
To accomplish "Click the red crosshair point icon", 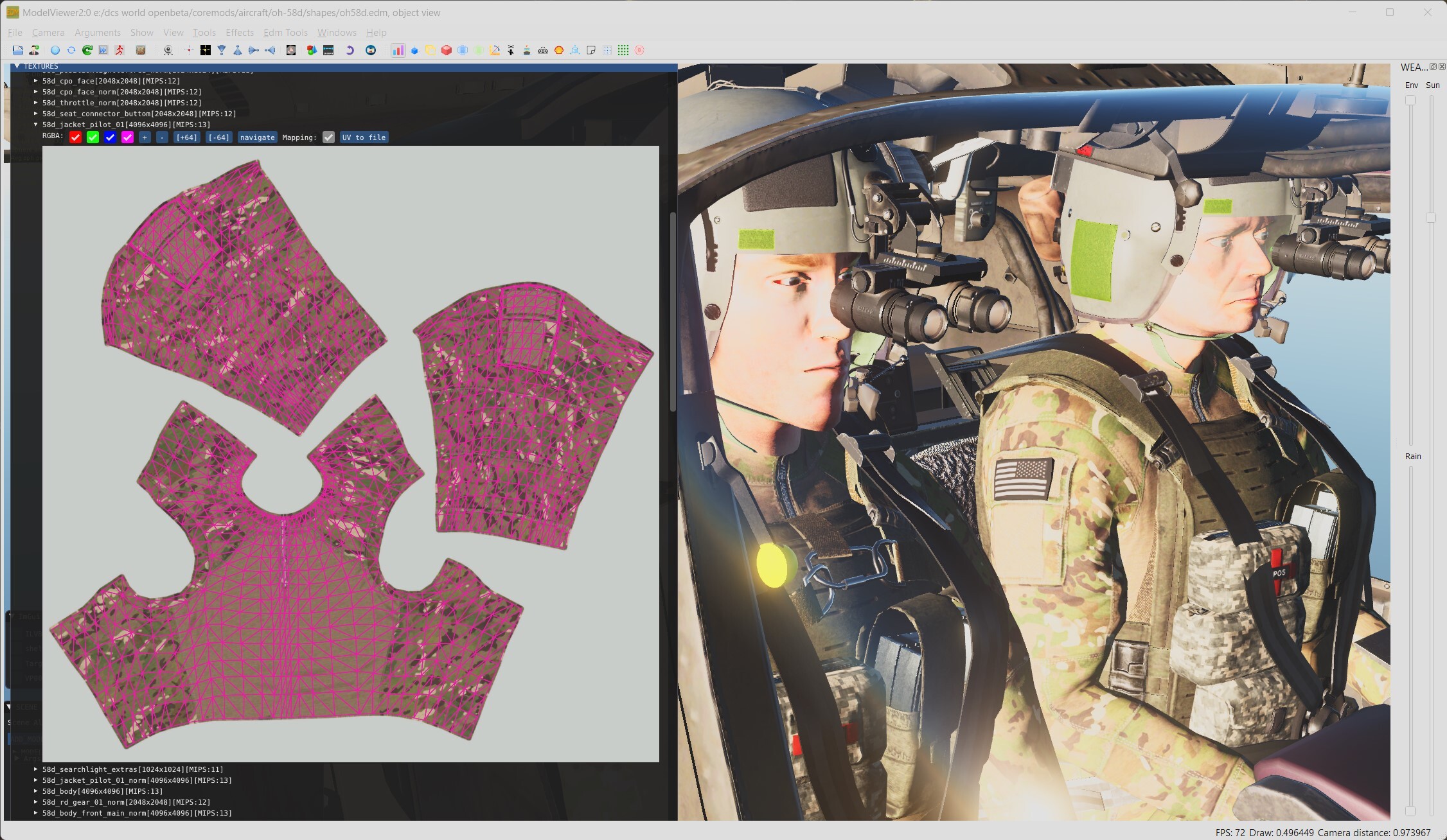I will click(x=189, y=50).
